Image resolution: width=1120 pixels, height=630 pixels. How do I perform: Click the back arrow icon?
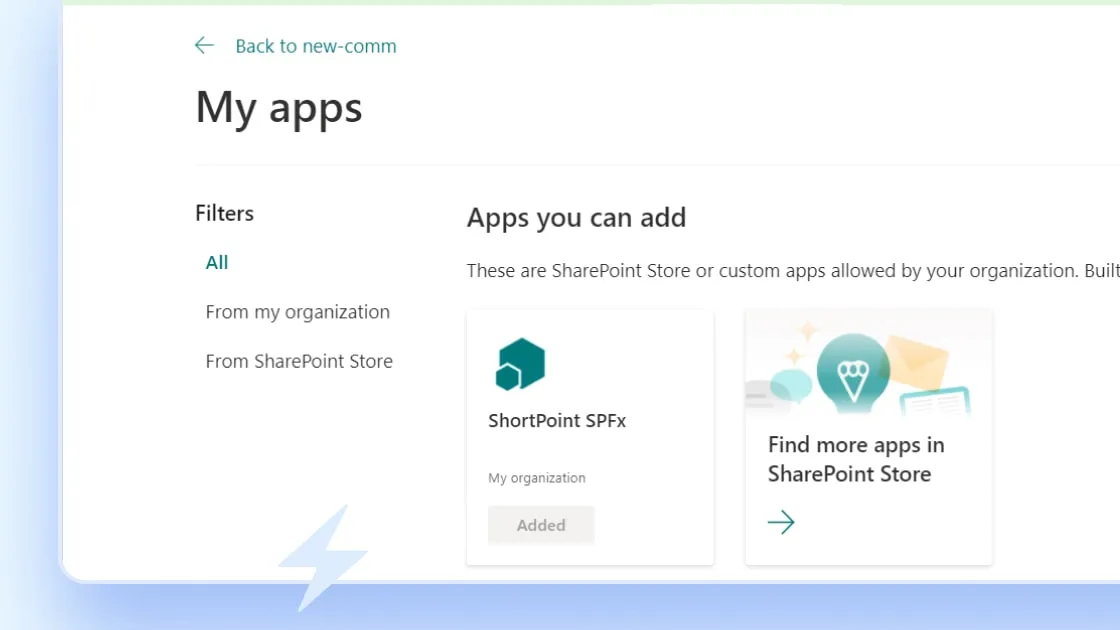coord(204,46)
